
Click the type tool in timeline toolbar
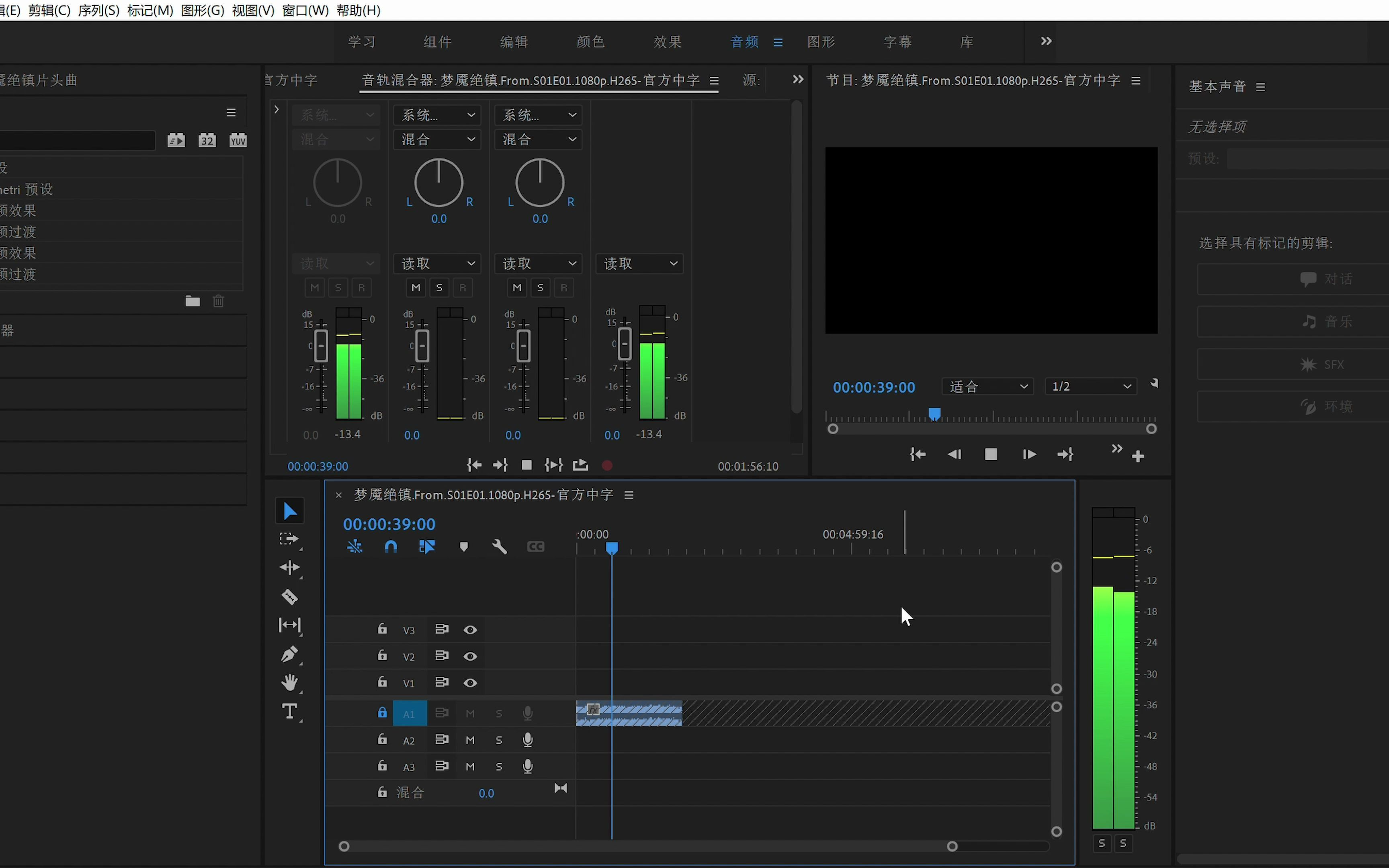click(290, 710)
